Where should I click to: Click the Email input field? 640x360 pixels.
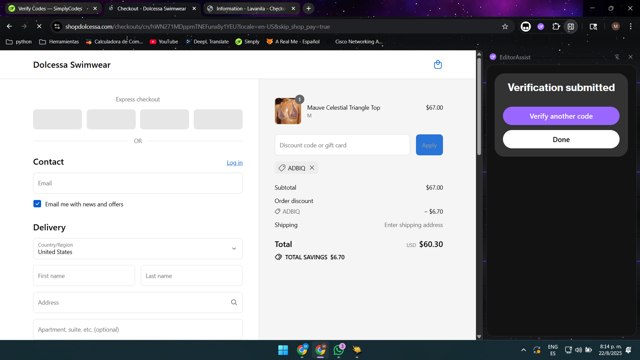coord(138,183)
